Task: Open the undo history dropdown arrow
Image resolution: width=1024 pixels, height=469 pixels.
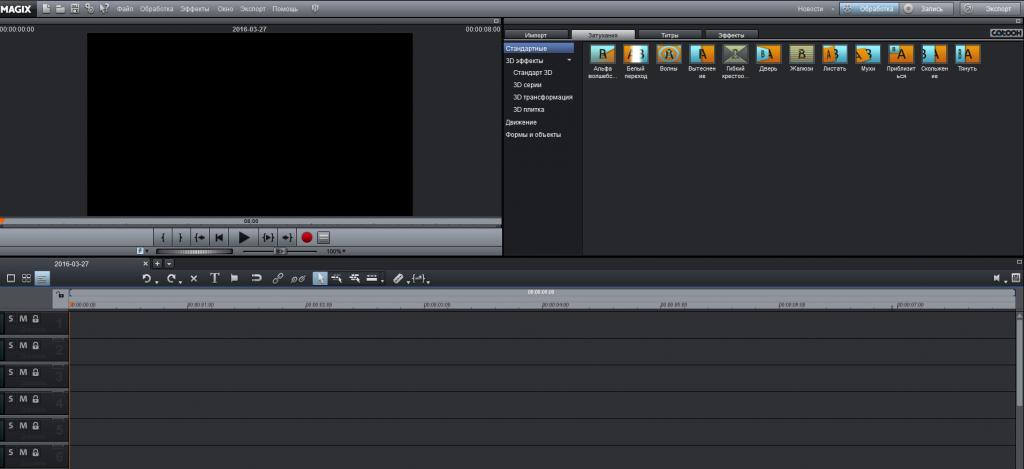Action: (157, 282)
